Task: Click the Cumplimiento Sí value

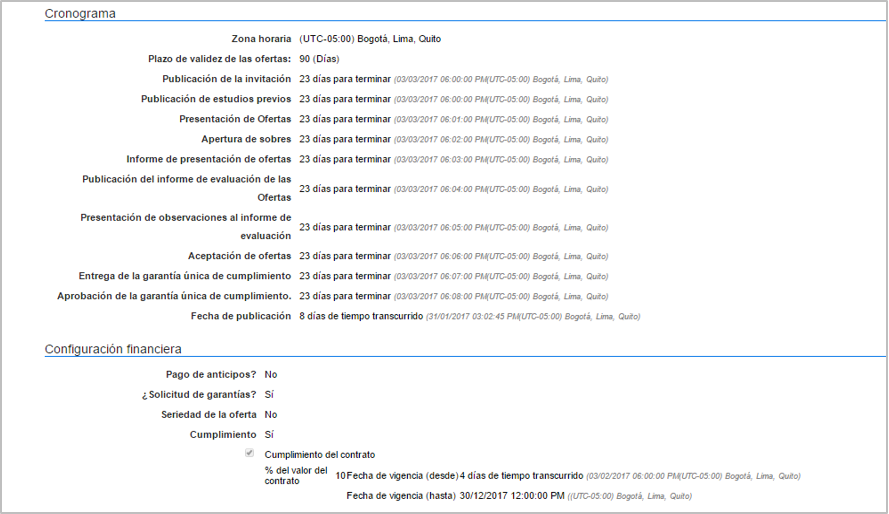Action: (269, 435)
